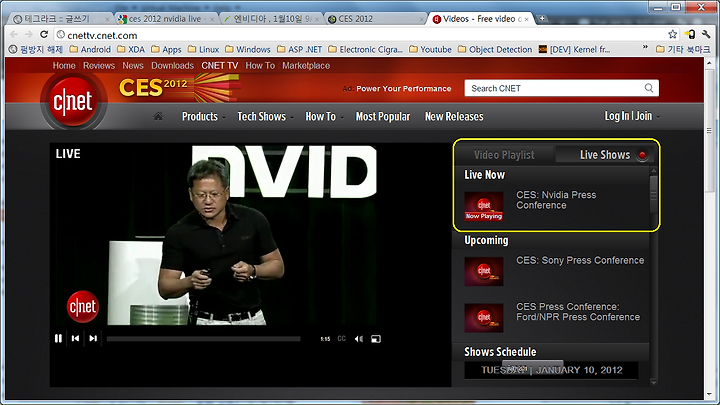The image size is (720, 405).
Task: Toggle closed captions CC
Action: pyautogui.click(x=341, y=338)
